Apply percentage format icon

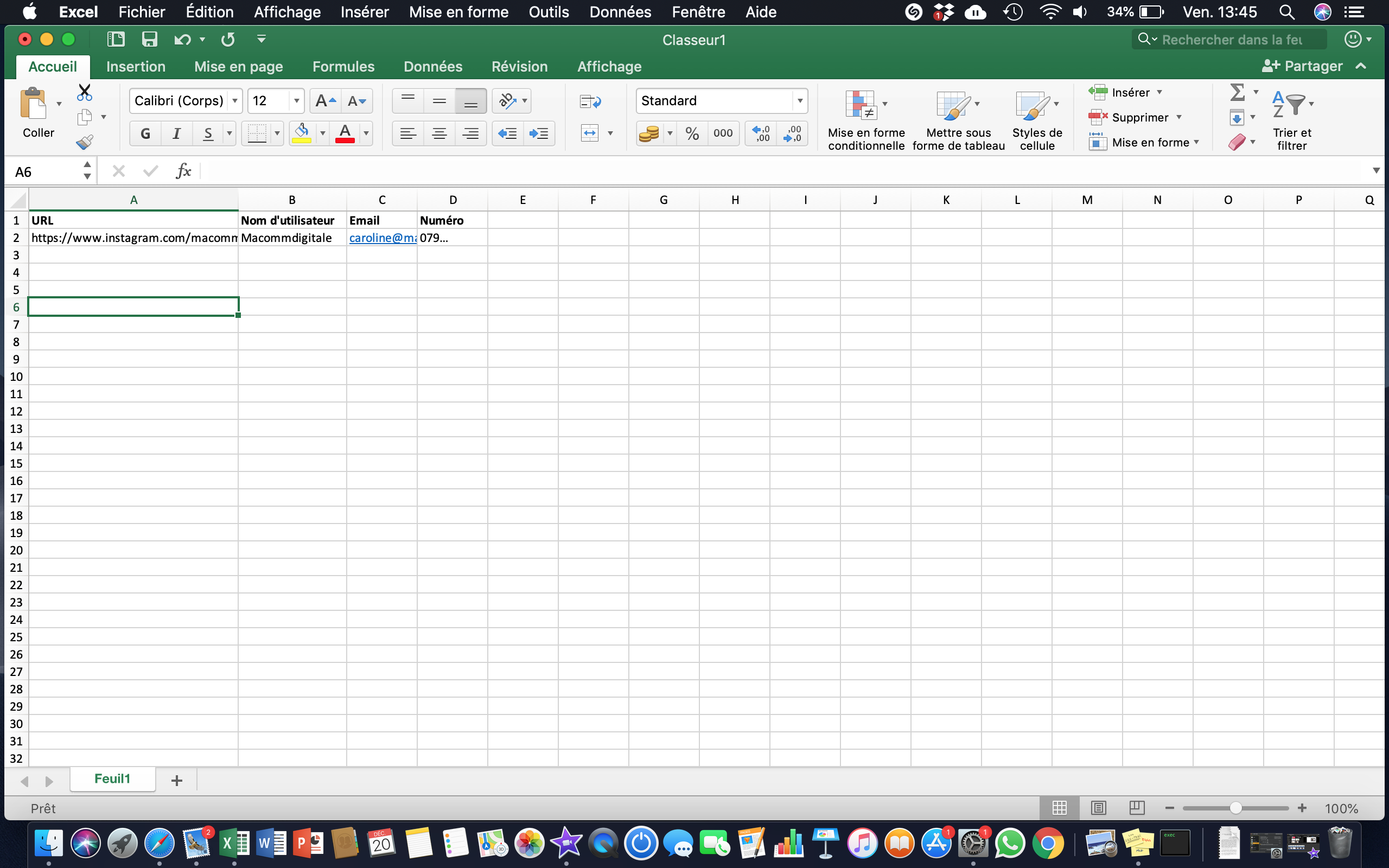[x=691, y=133]
